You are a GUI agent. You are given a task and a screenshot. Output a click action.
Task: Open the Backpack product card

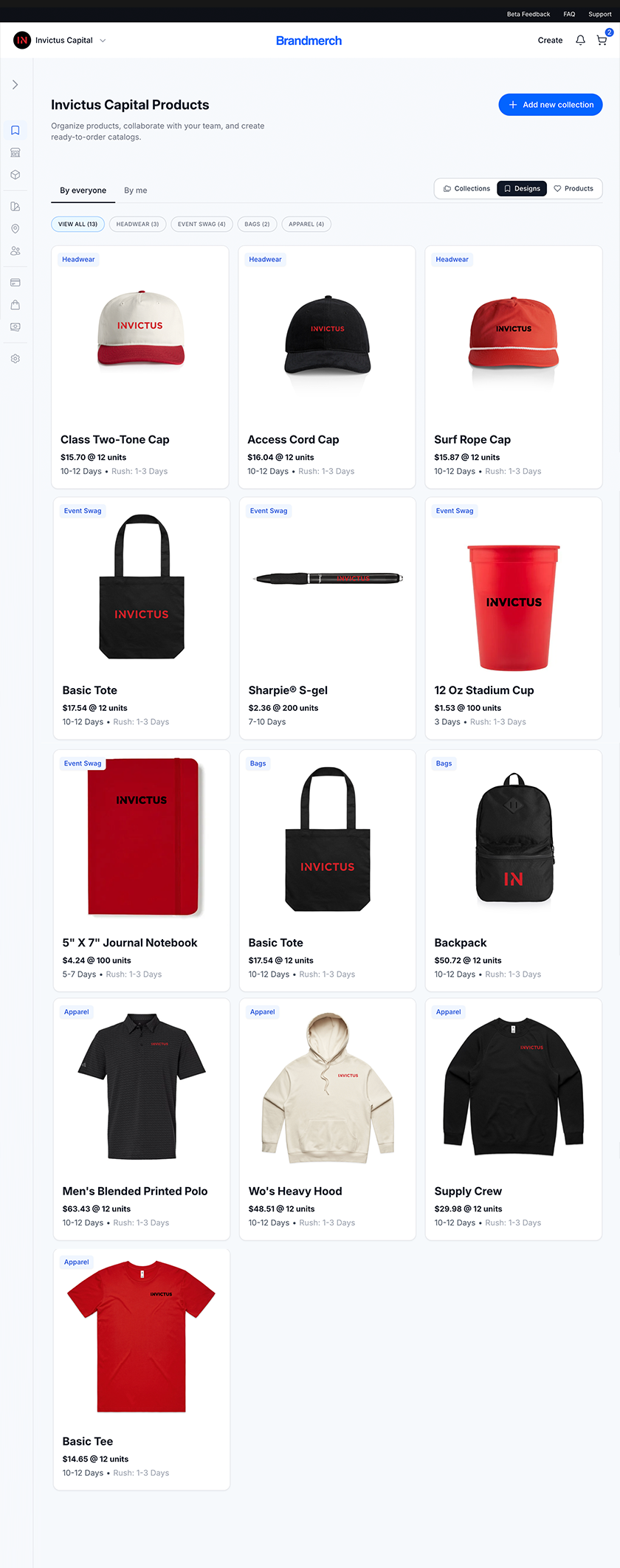pos(514,870)
